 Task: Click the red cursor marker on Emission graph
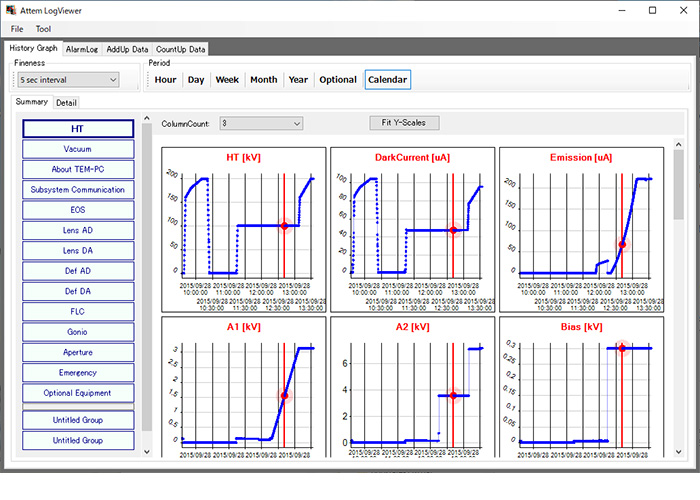pos(622,245)
